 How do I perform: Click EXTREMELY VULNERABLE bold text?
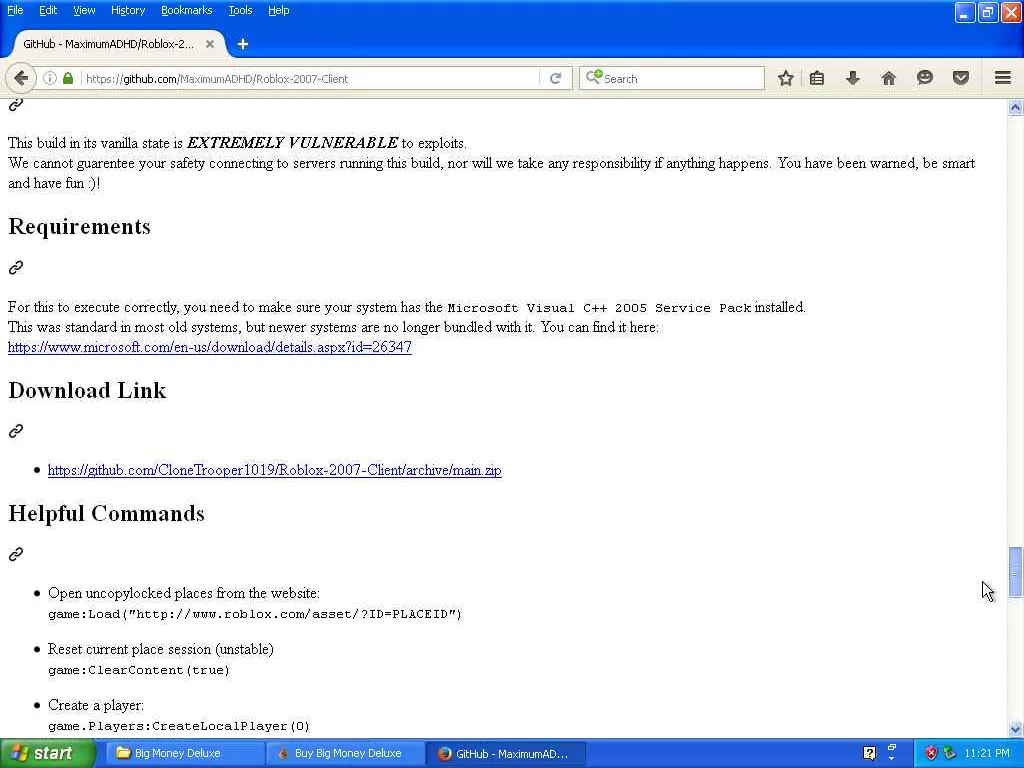pyautogui.click(x=293, y=142)
